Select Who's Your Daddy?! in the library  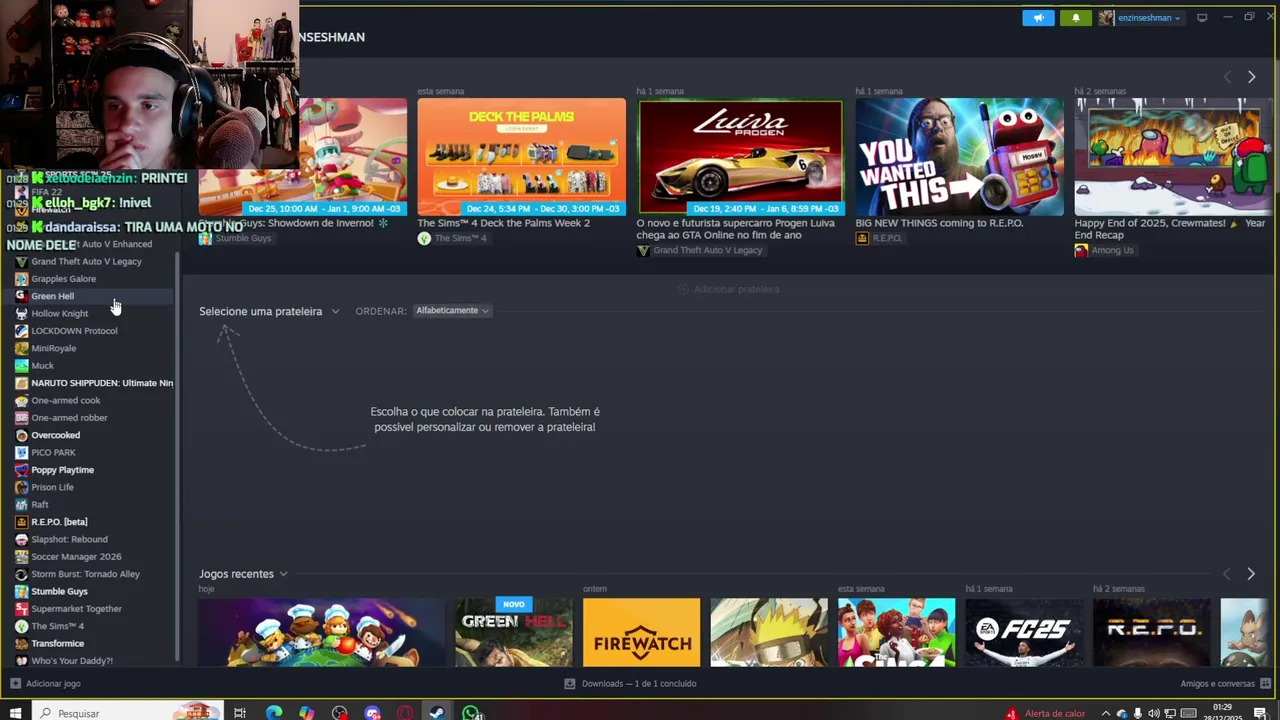coord(72,661)
